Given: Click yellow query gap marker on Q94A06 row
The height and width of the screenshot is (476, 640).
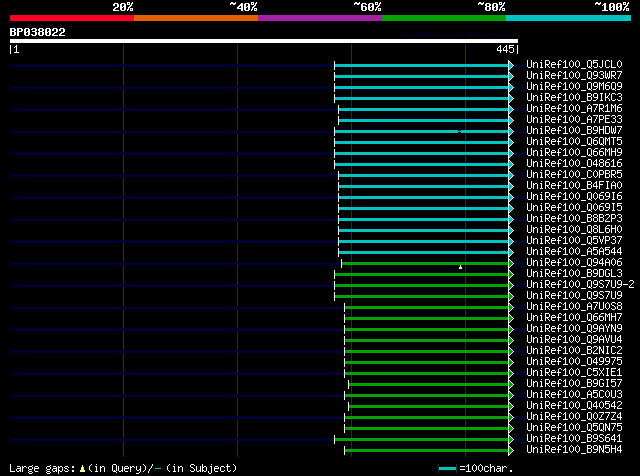Looking at the screenshot, I should click(460, 267).
